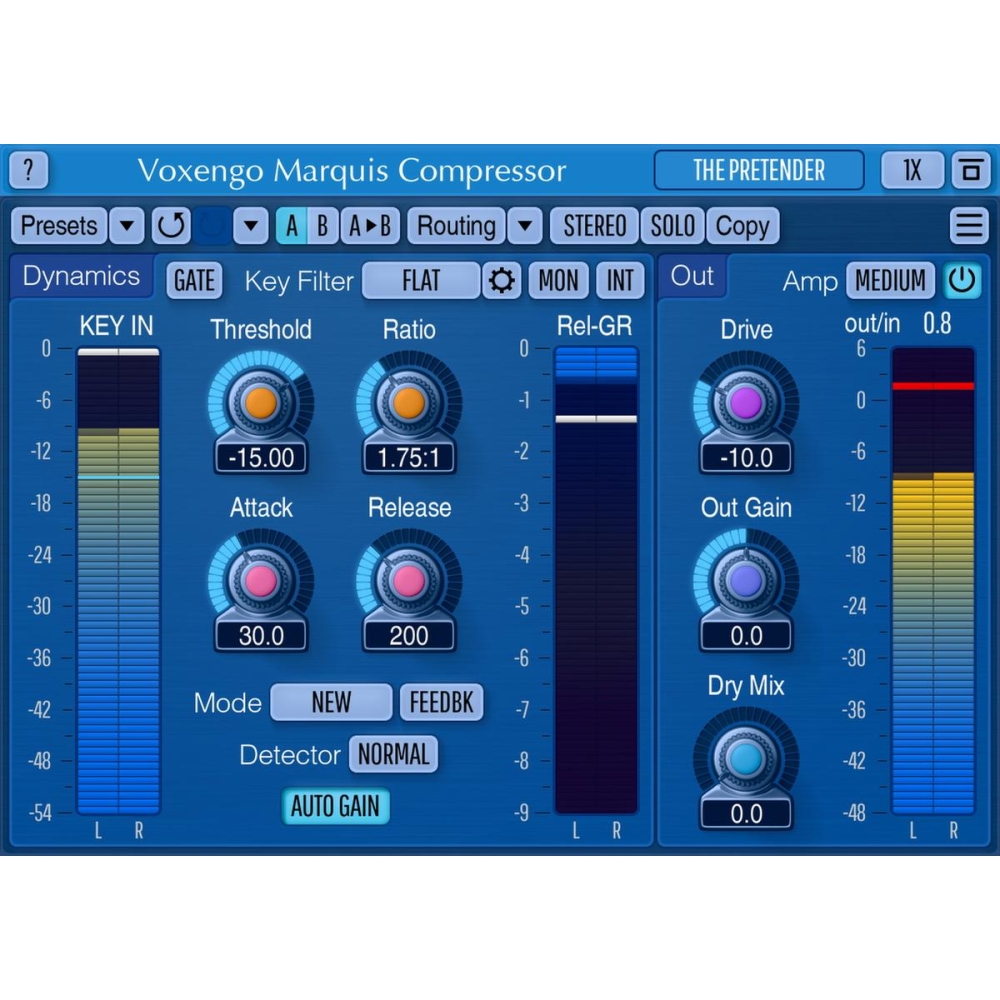Change the 1X oversampling selector
1000x1000 pixels.
[912, 170]
